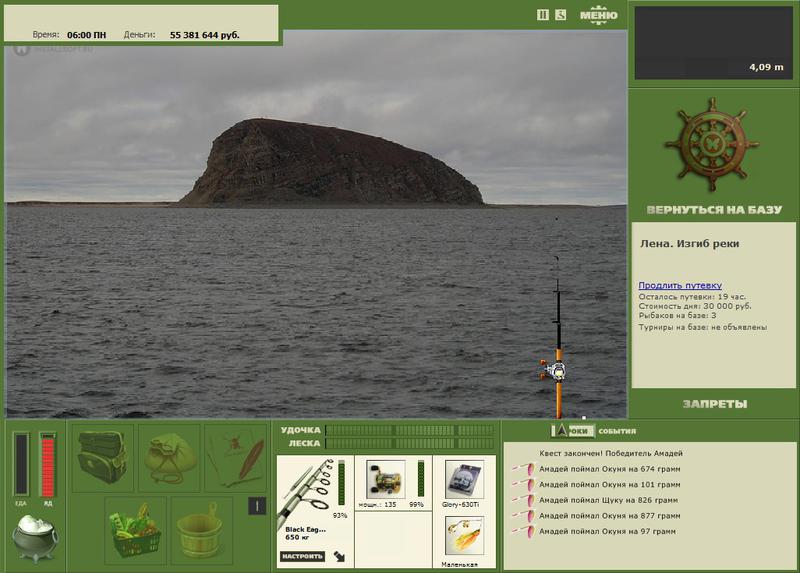Click the ЛЕСКА line tension bar
The image size is (800, 573).
click(410, 443)
